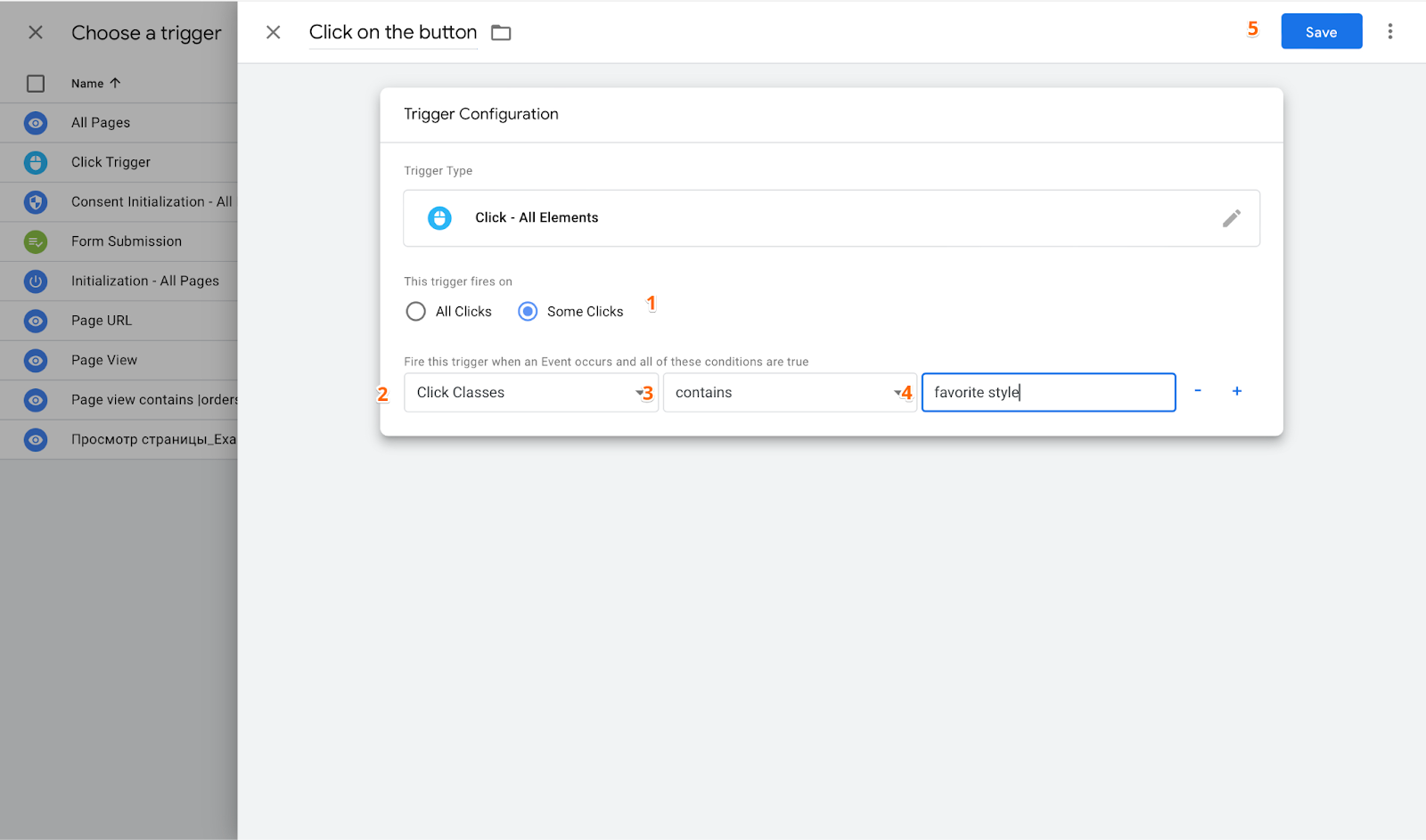Close the trigger editor with X
Image resolution: width=1426 pixels, height=840 pixels.
[274, 32]
